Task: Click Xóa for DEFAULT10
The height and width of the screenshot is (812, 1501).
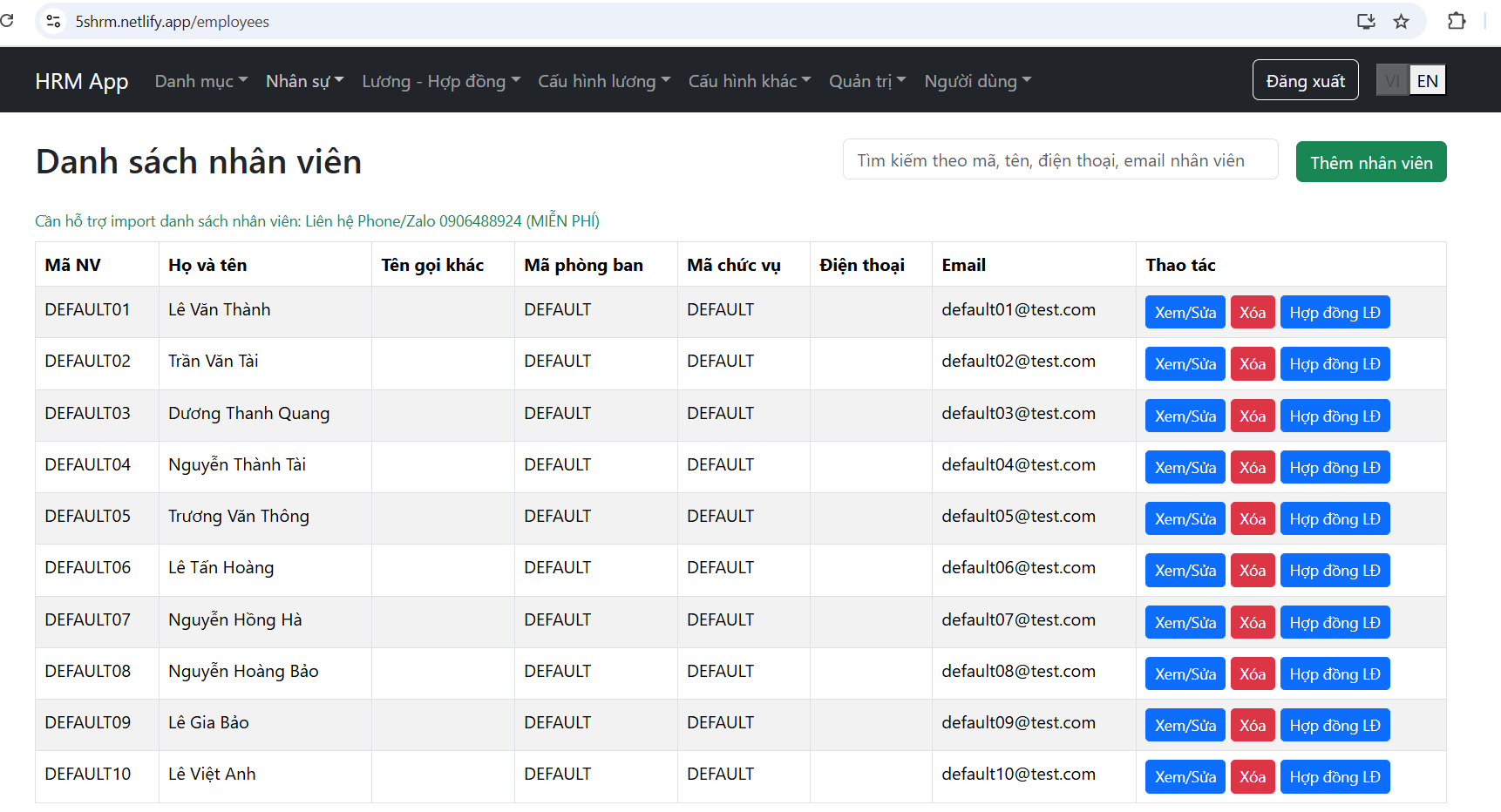Action: click(1253, 776)
